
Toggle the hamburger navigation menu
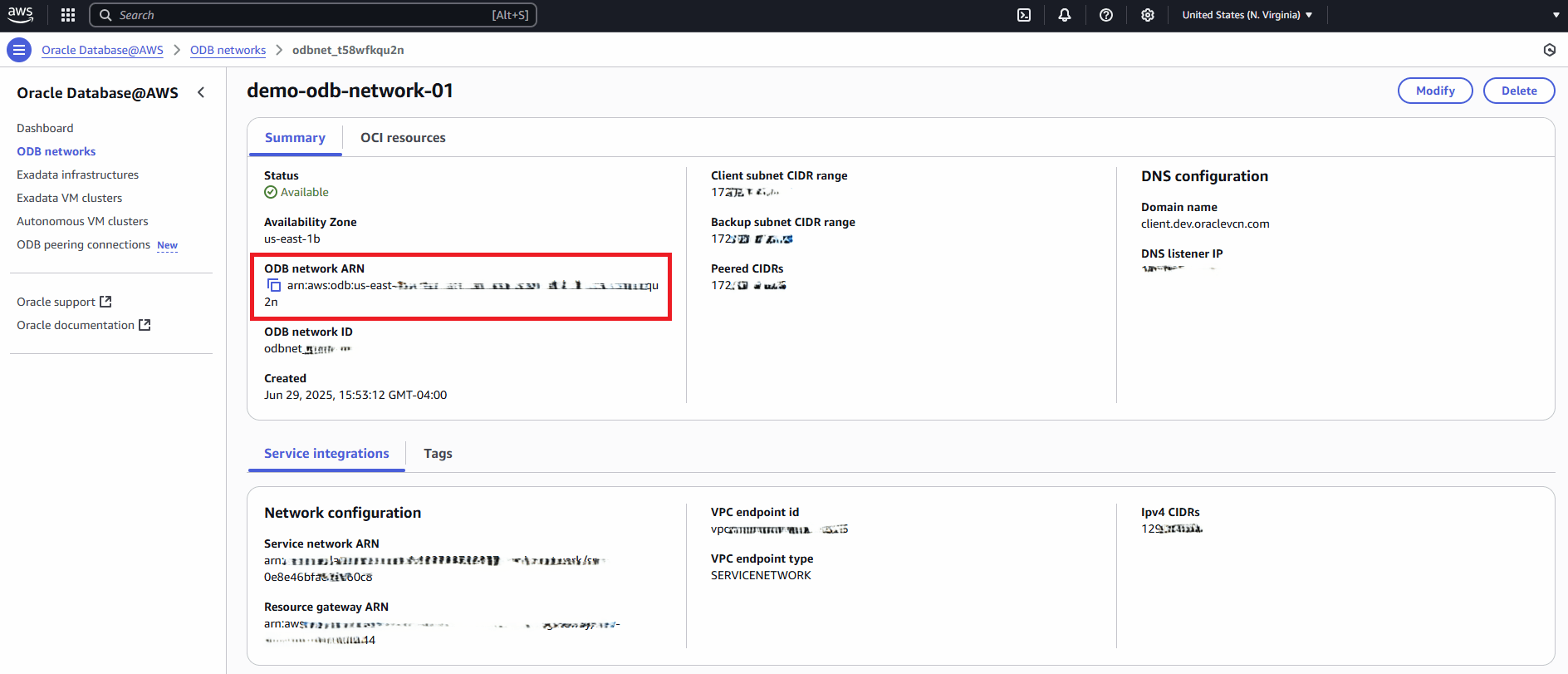click(x=19, y=50)
